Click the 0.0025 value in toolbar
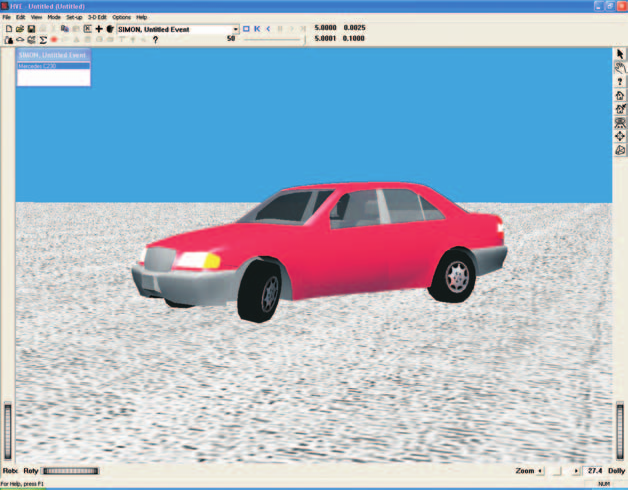The height and width of the screenshot is (490, 628). 354,28
